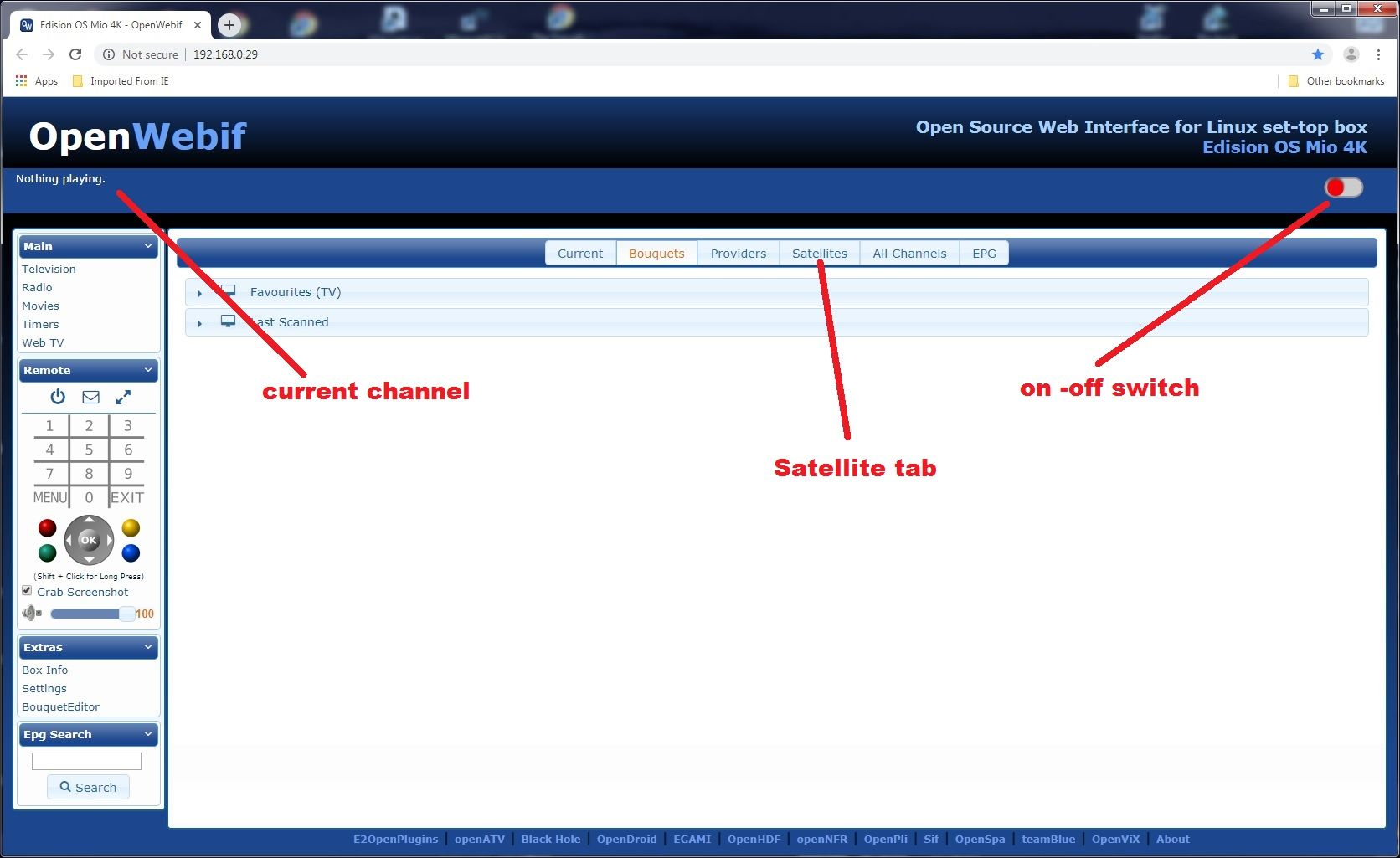Open the Settings link in Extras
Image resolution: width=1400 pixels, height=858 pixels.
point(44,688)
